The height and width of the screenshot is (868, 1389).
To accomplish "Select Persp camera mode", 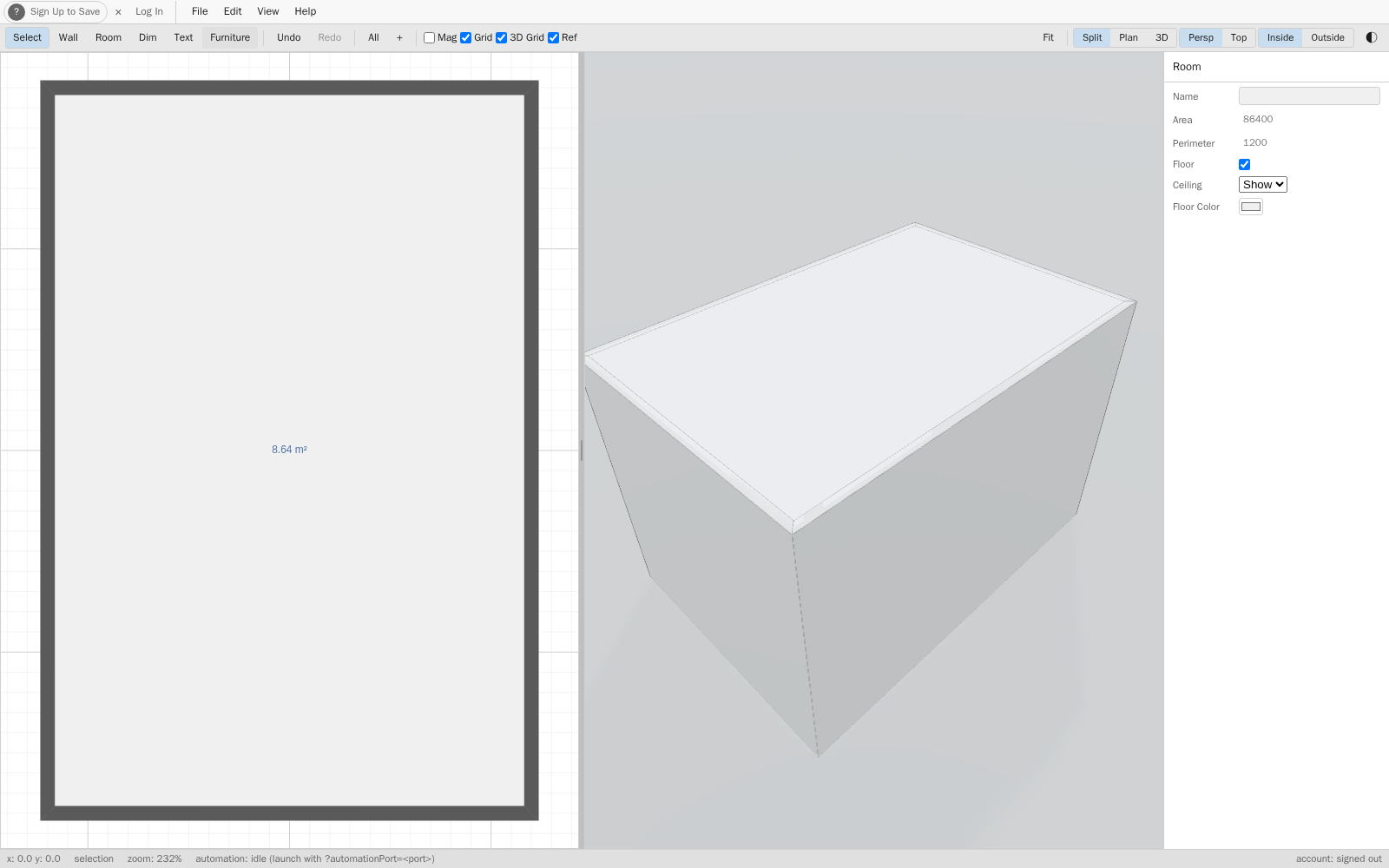I will tap(1201, 37).
